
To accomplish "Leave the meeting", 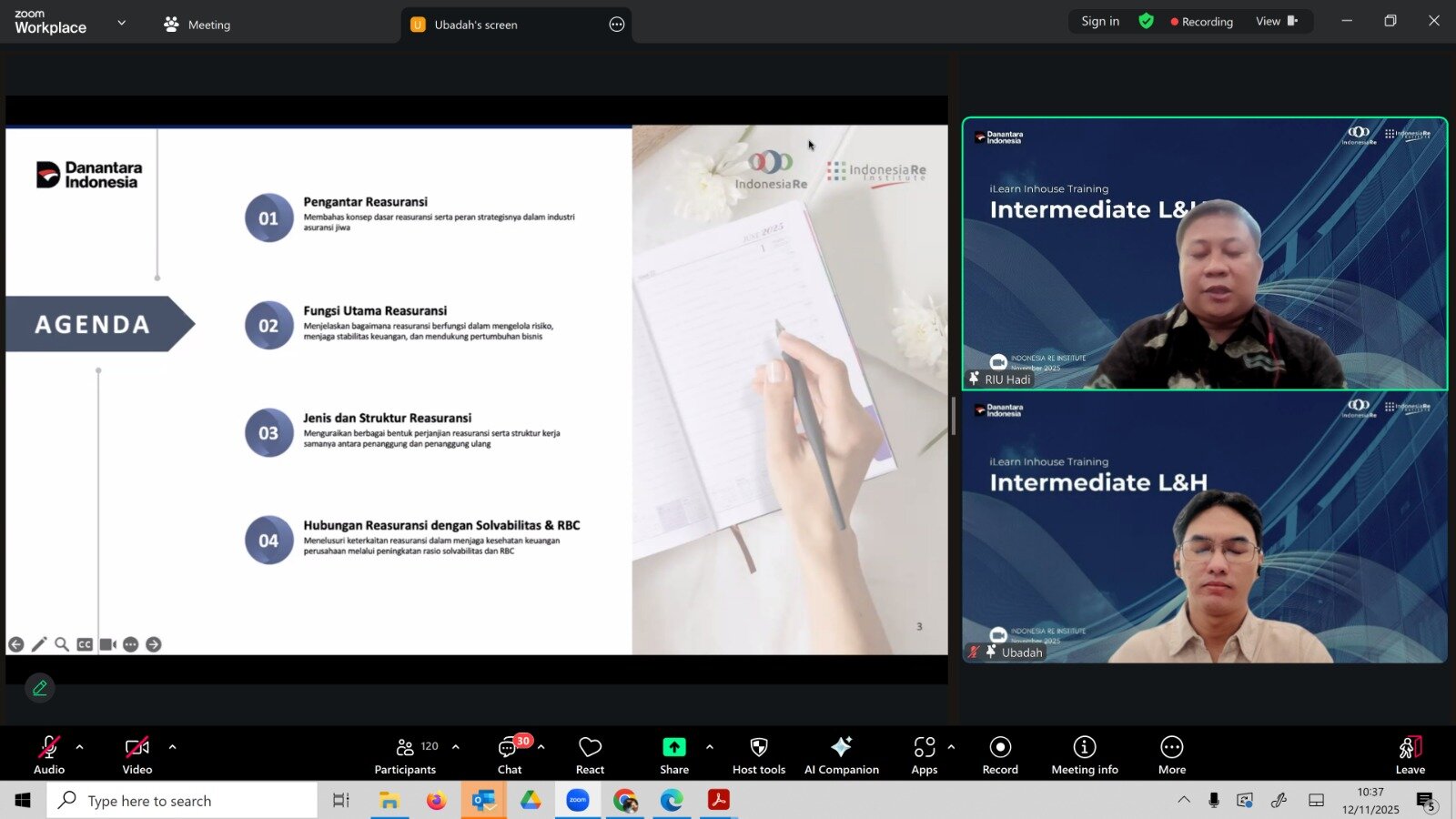I will [1410, 754].
